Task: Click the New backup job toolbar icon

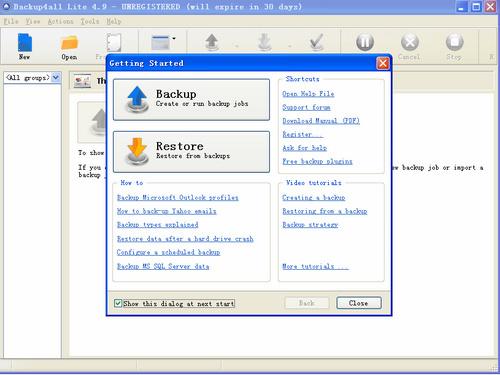Action: pos(24,43)
